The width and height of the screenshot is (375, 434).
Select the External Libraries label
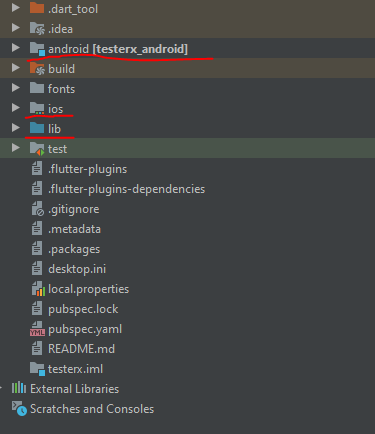[74, 389]
